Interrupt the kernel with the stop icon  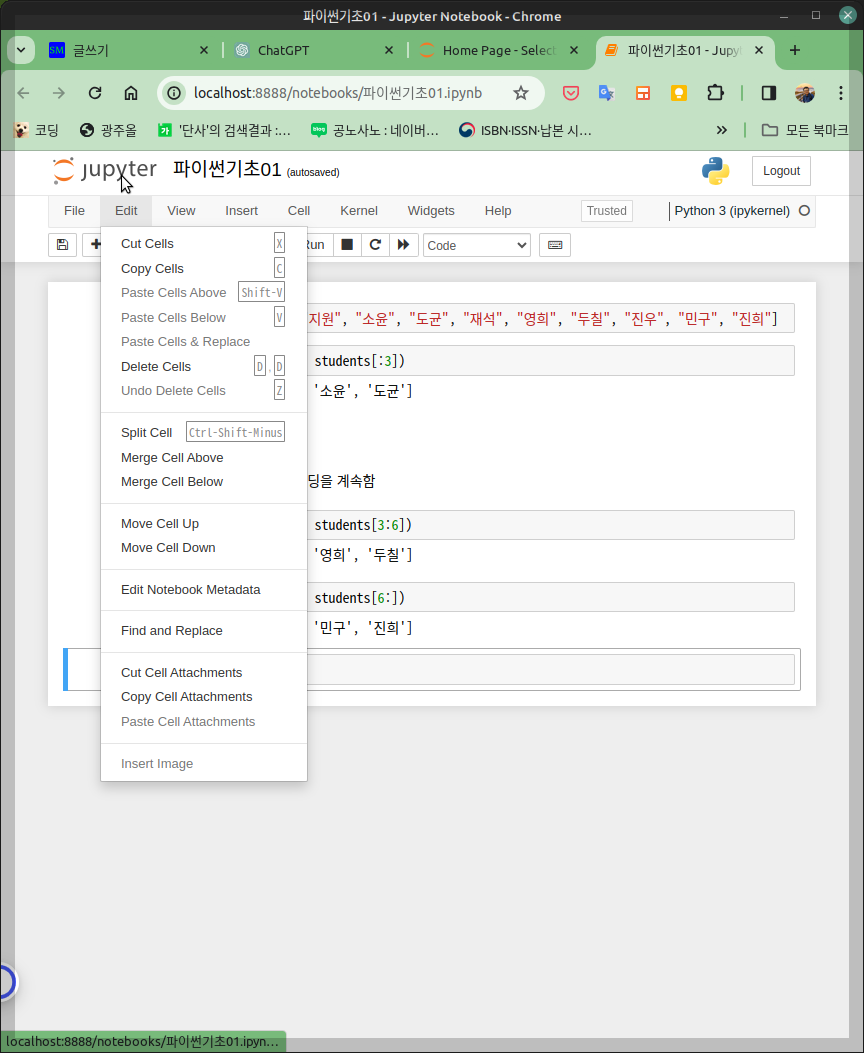[x=345, y=244]
